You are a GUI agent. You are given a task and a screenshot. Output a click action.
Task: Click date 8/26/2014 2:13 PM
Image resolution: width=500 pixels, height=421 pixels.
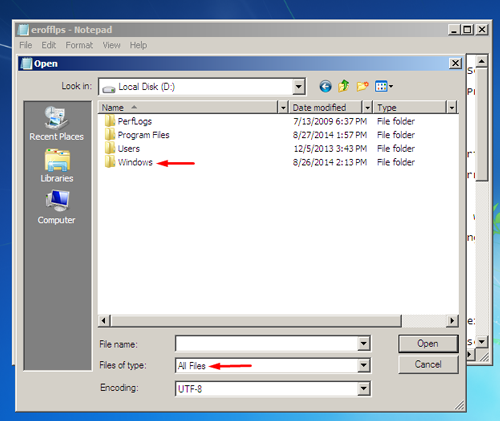330,162
